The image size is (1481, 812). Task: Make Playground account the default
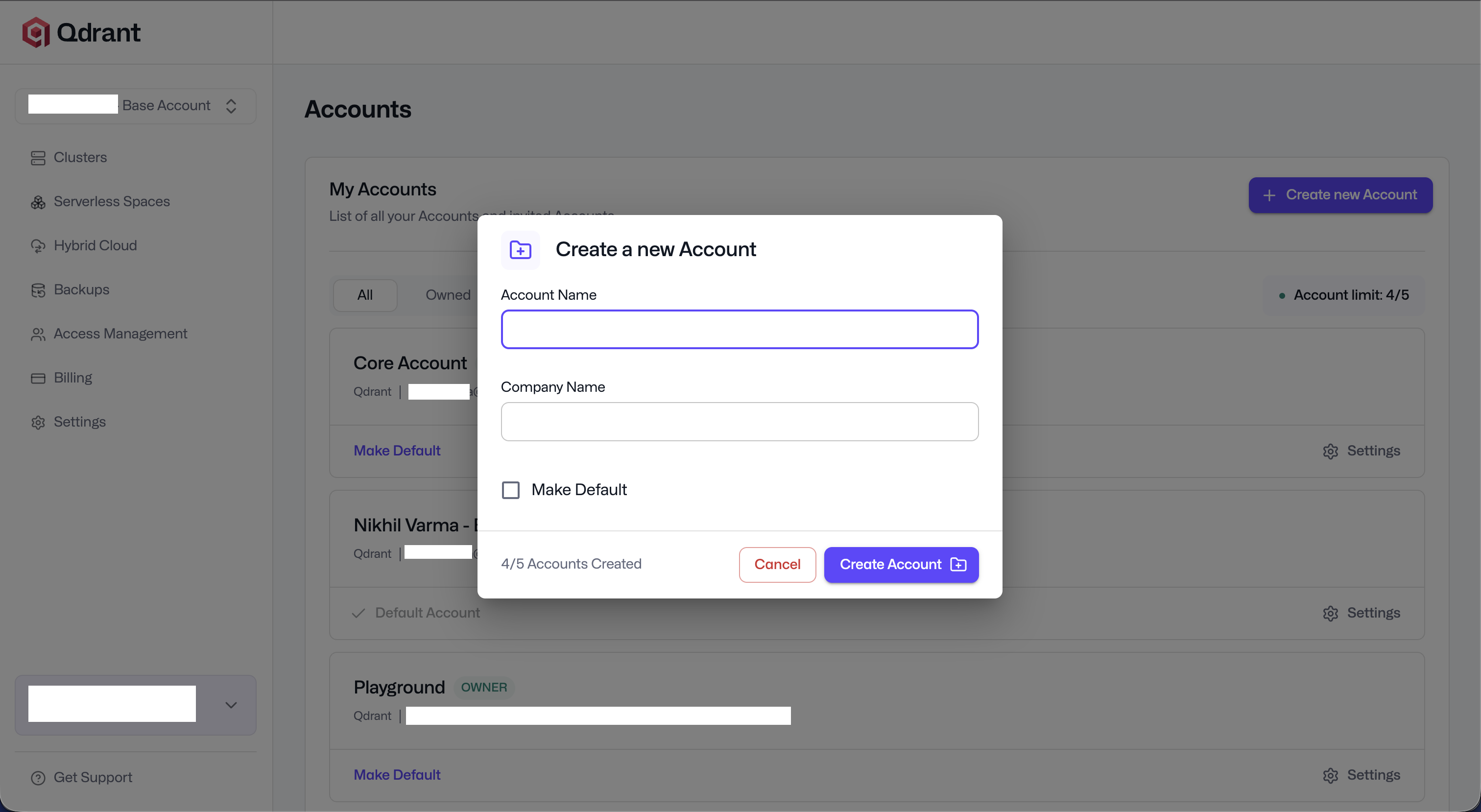point(397,775)
